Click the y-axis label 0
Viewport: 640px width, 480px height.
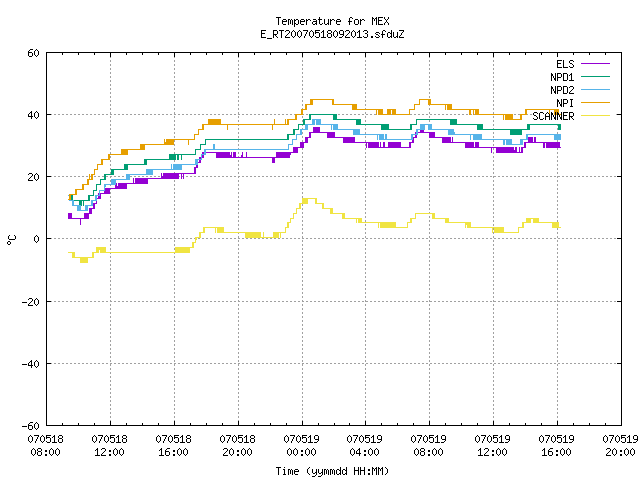click(x=37, y=239)
